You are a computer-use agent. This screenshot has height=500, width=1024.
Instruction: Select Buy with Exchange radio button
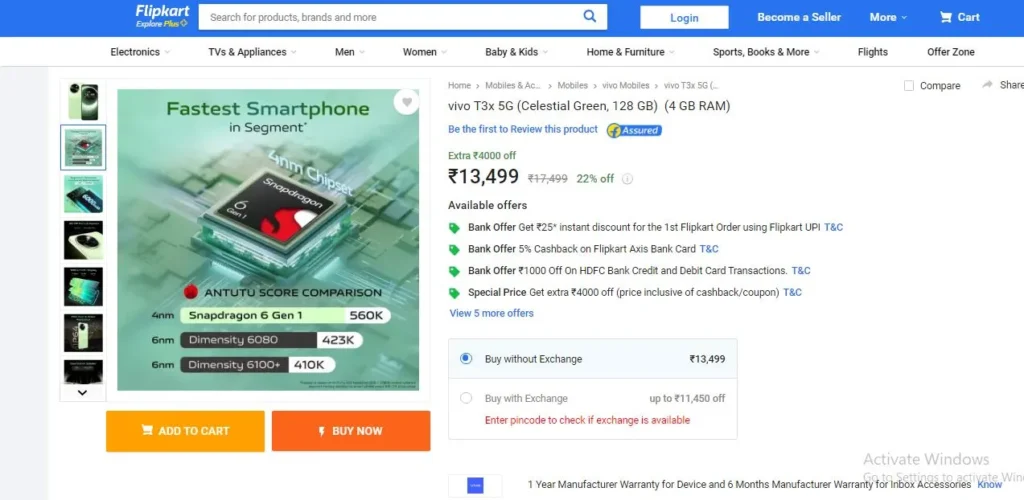466,398
